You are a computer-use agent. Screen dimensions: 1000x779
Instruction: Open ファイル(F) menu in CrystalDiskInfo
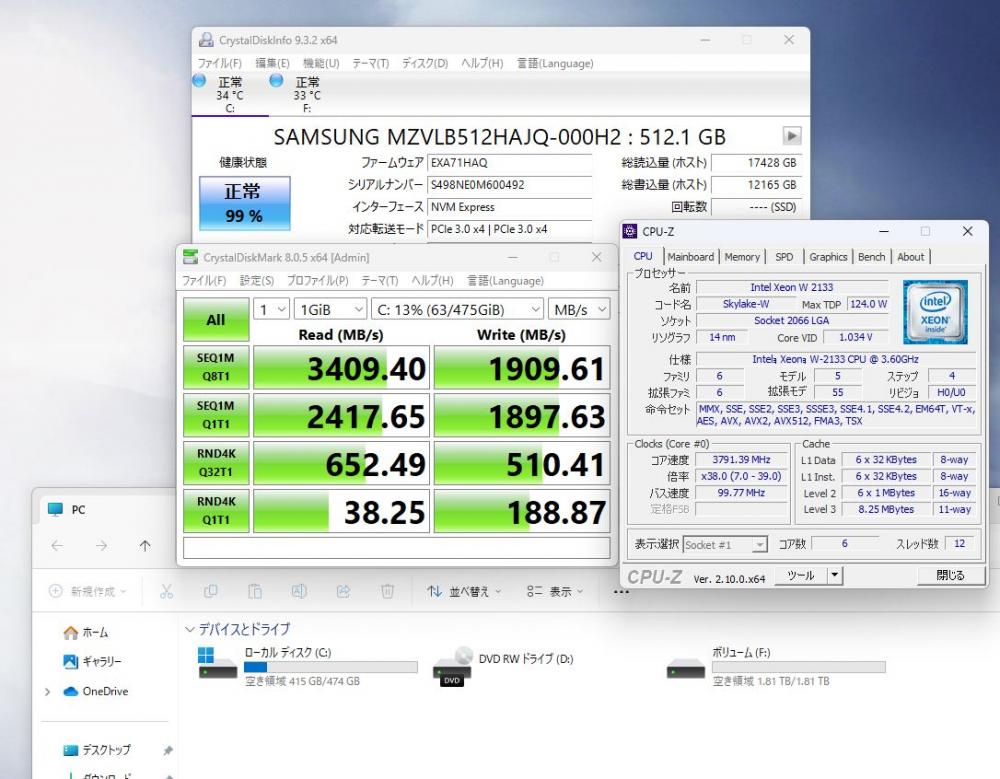(219, 63)
